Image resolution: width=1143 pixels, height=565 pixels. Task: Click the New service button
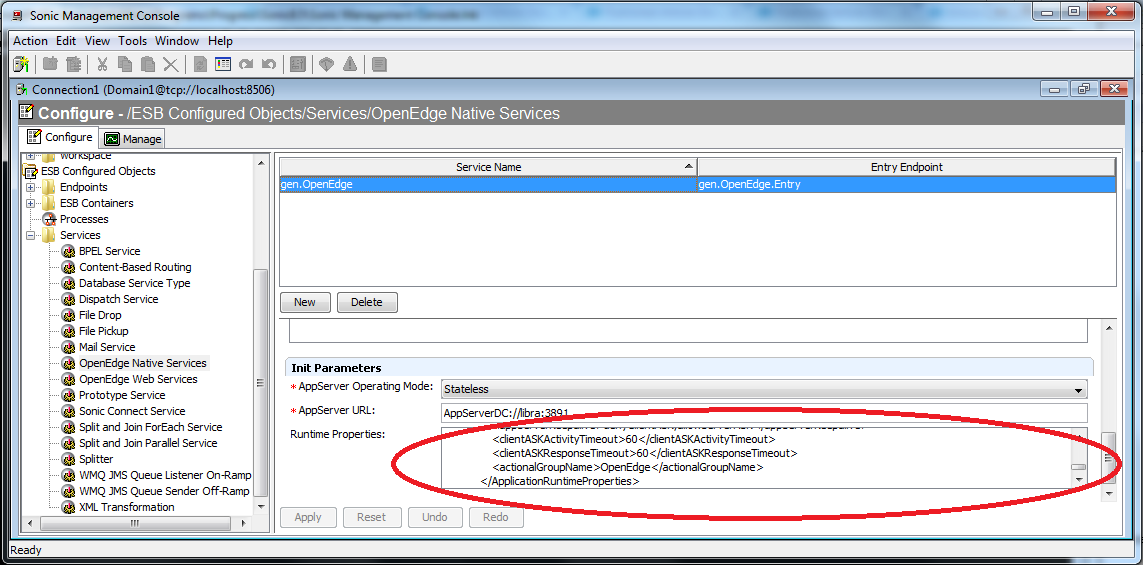[305, 302]
